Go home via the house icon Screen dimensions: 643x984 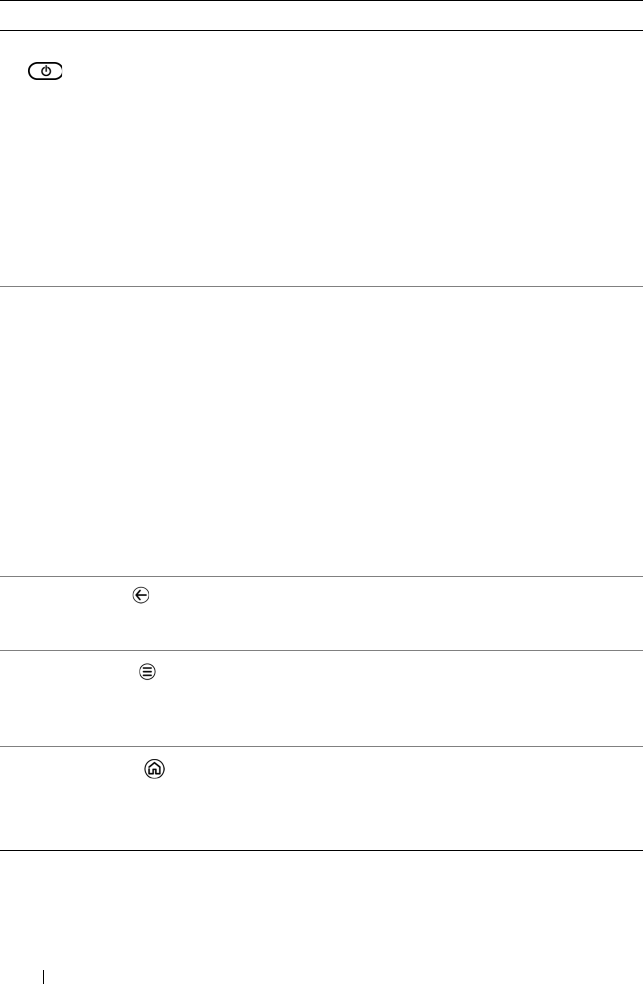coord(155,770)
